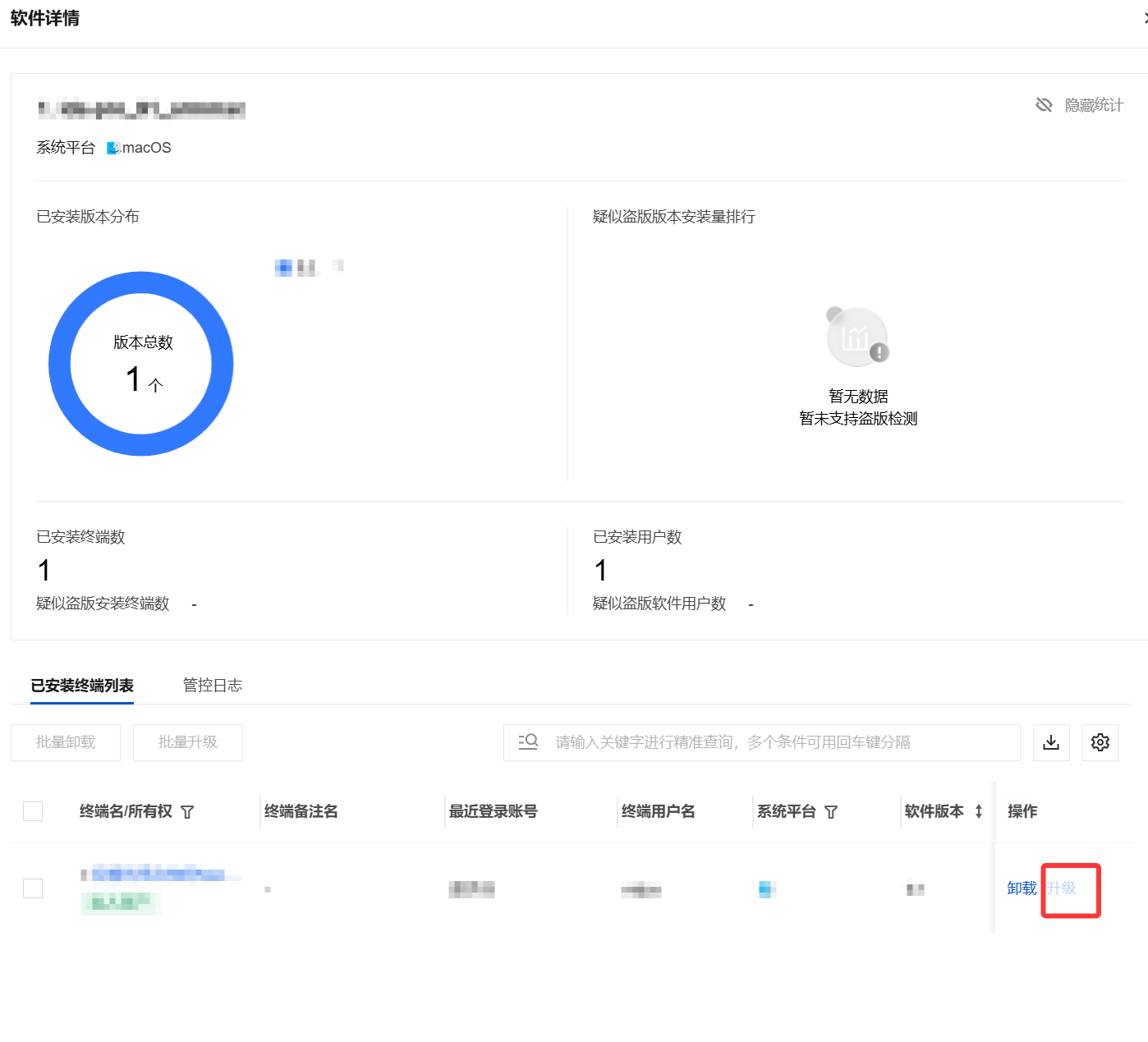Click the sort arrows on 软件版本 column
Screen dimensions: 1148x1042
point(978,811)
